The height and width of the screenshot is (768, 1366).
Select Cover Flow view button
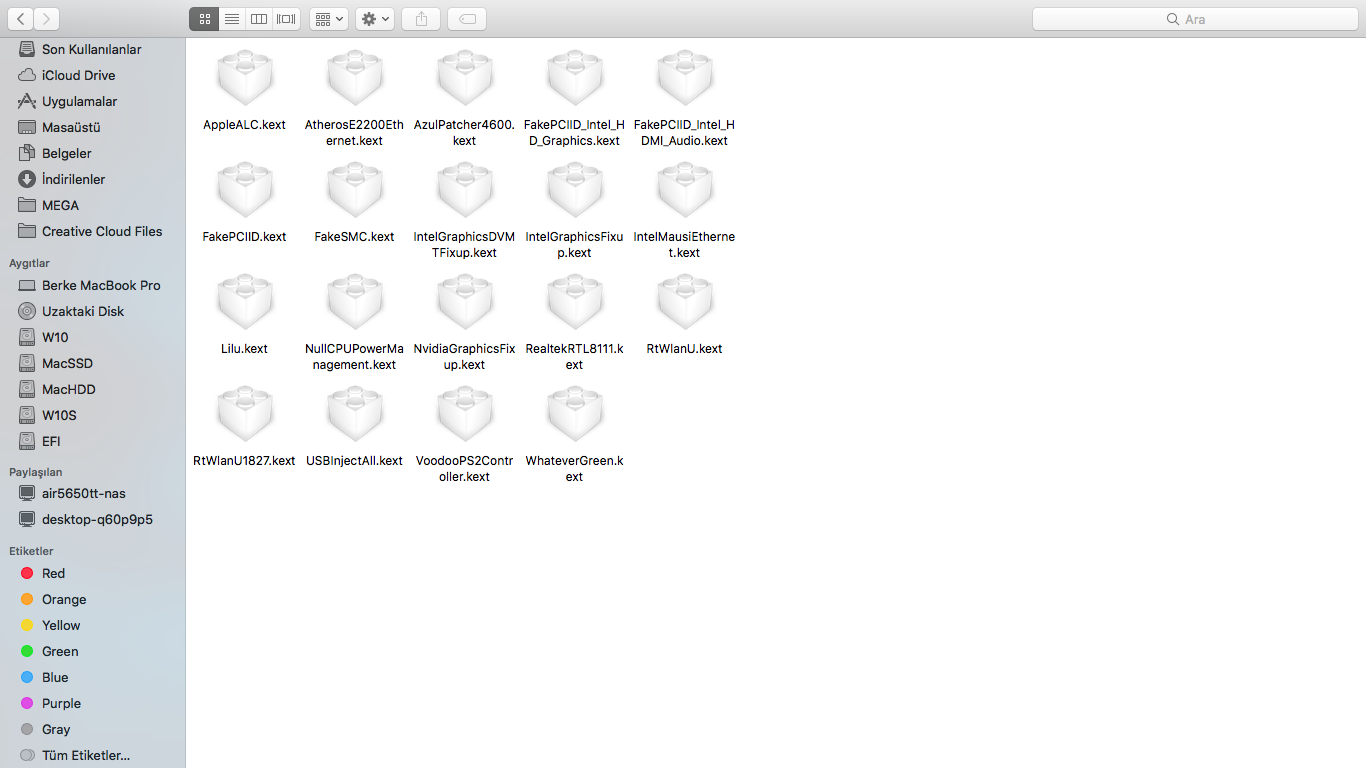click(x=286, y=19)
